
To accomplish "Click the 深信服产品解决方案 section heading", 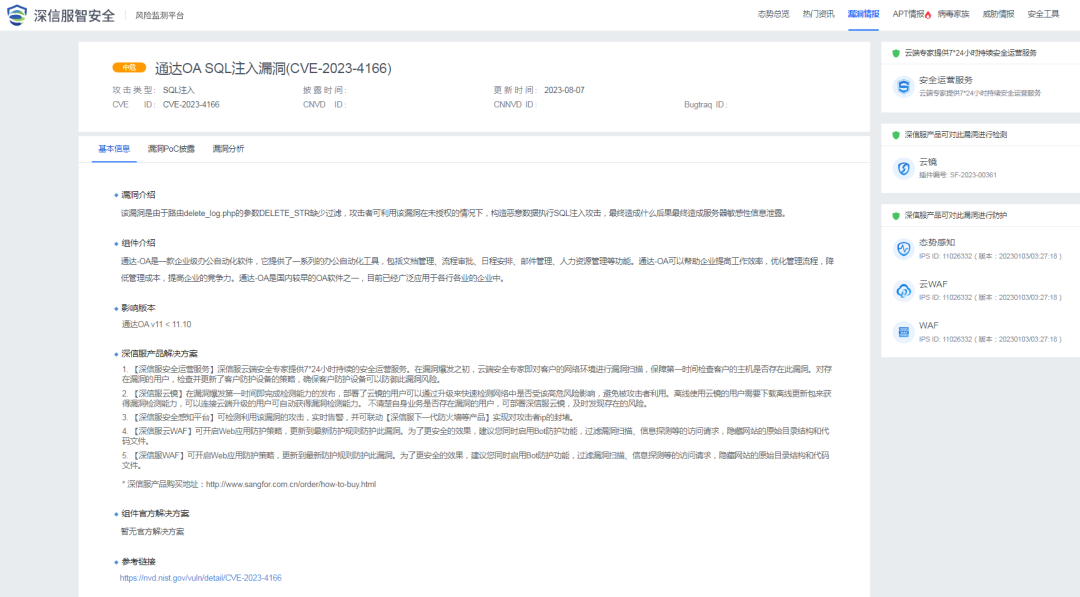I will (159, 353).
